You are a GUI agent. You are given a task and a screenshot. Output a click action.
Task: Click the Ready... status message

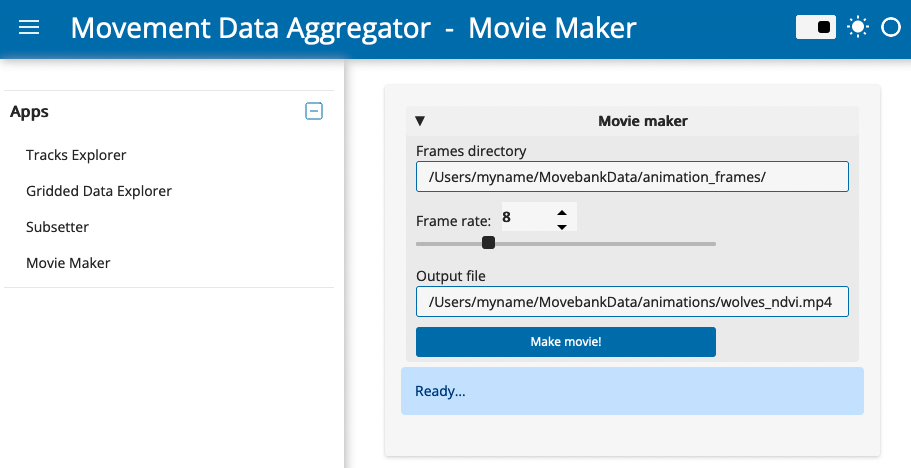(x=632, y=391)
